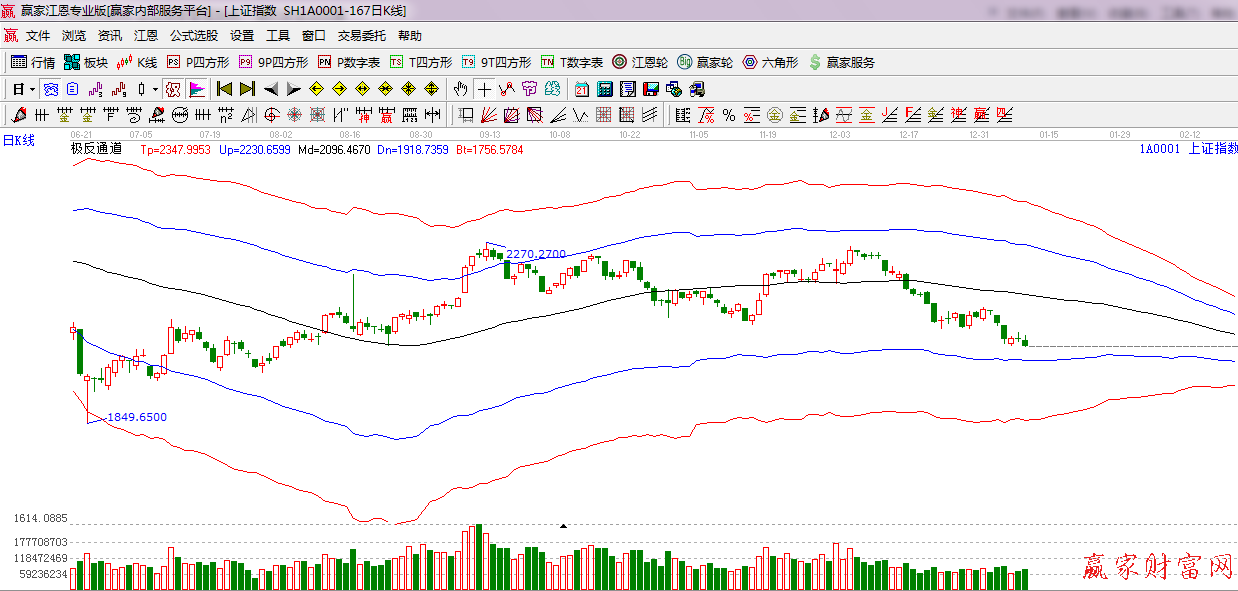Click the hand pan tool icon

coord(461,89)
